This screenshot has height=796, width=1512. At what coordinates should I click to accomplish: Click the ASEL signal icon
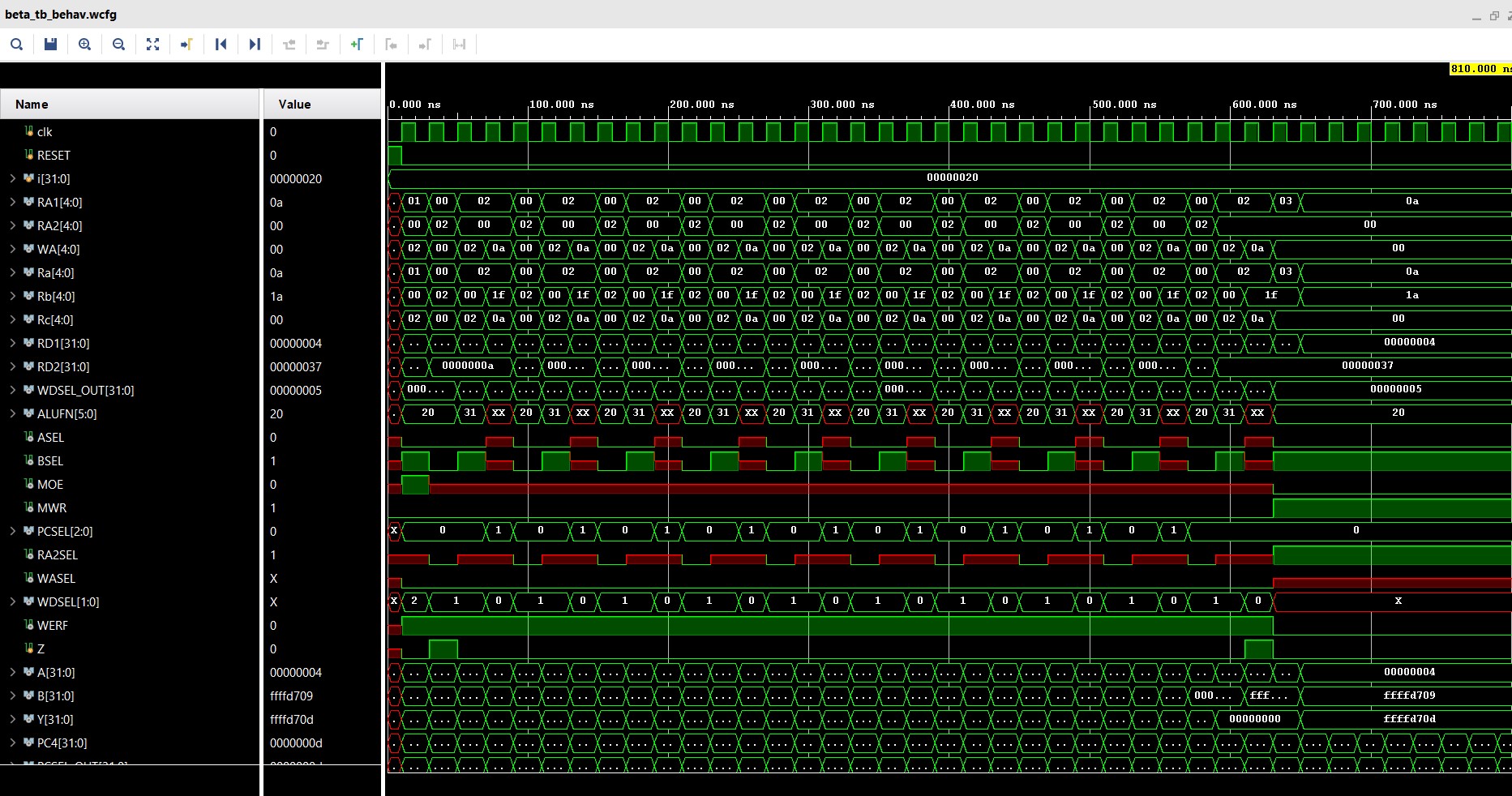click(x=29, y=437)
